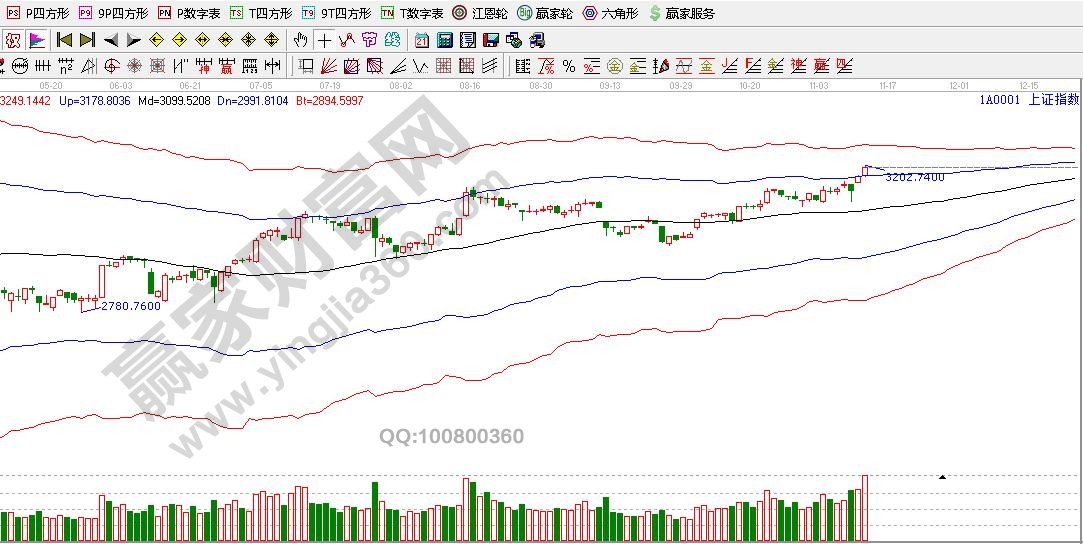Viewport: 1083px width, 544px height.
Task: Toggle the crosshair cursor tool
Action: coord(324,40)
